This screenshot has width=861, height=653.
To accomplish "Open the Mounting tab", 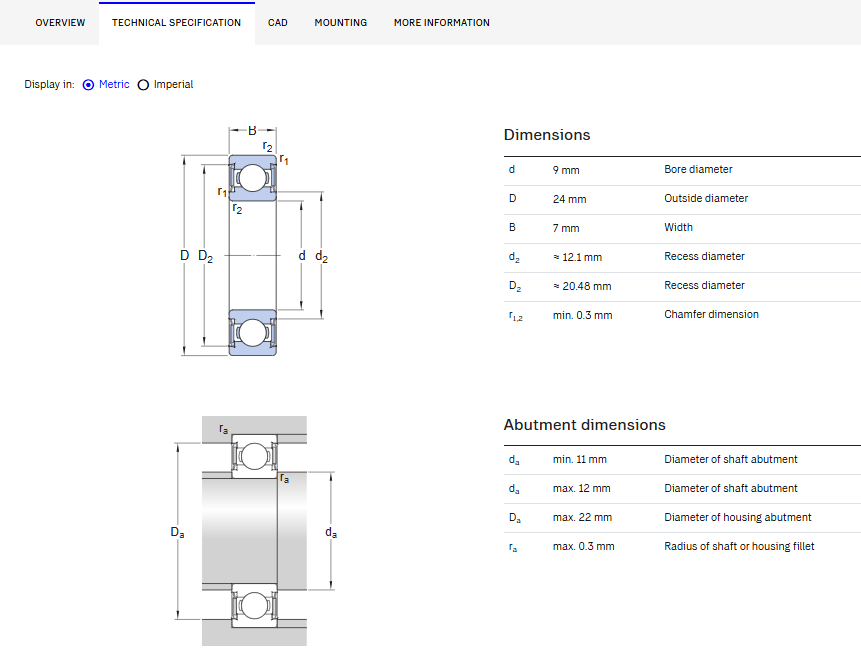I will [340, 23].
